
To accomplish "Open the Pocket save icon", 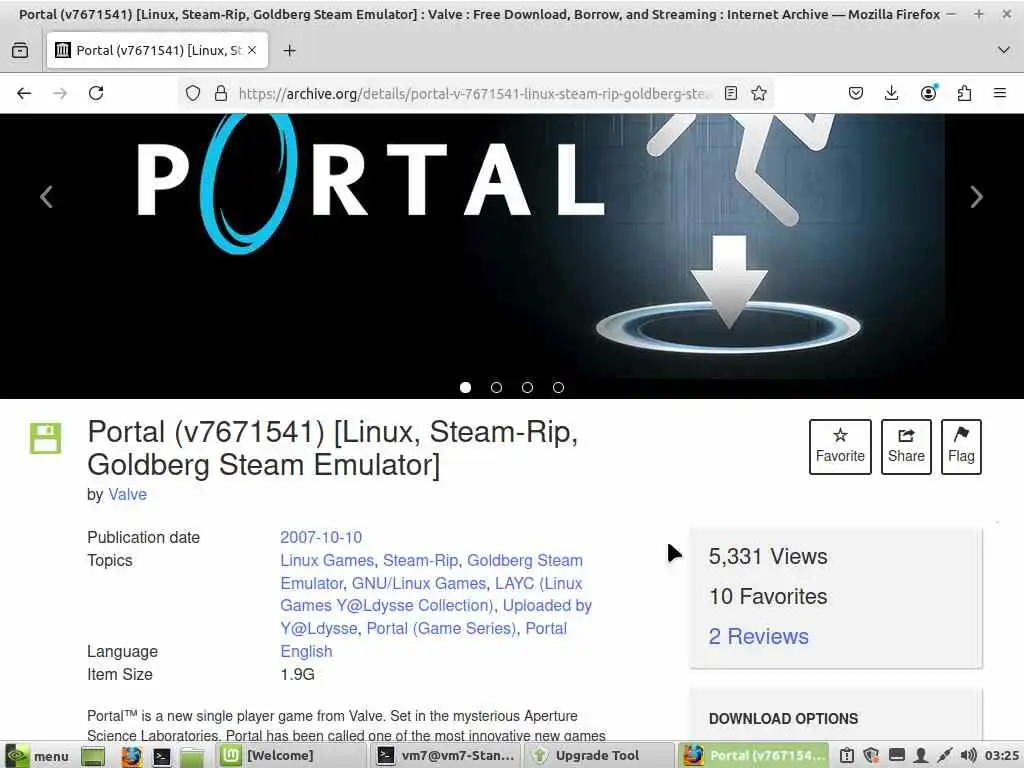I will coord(856,93).
